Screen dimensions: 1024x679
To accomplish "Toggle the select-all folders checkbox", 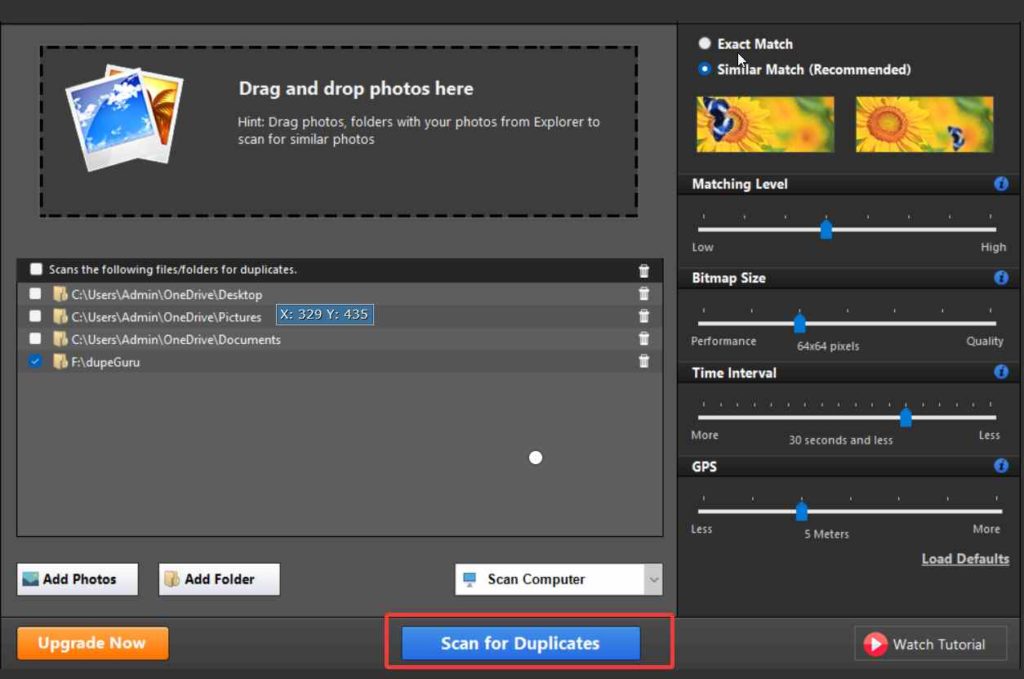I will coord(36,269).
